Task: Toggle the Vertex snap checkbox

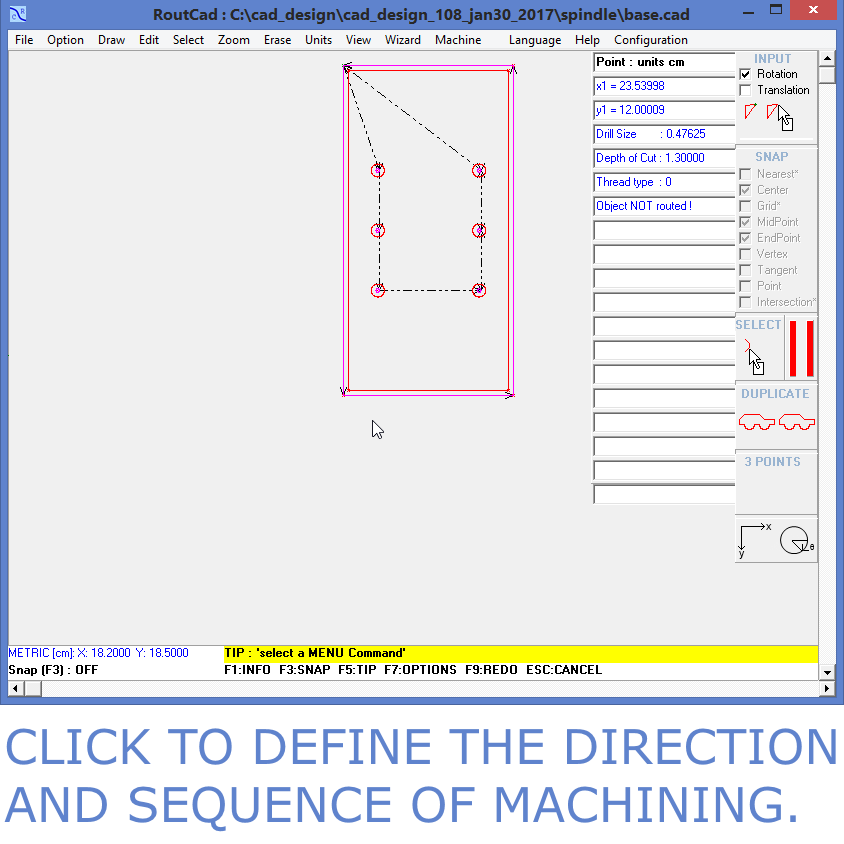Action: point(745,254)
